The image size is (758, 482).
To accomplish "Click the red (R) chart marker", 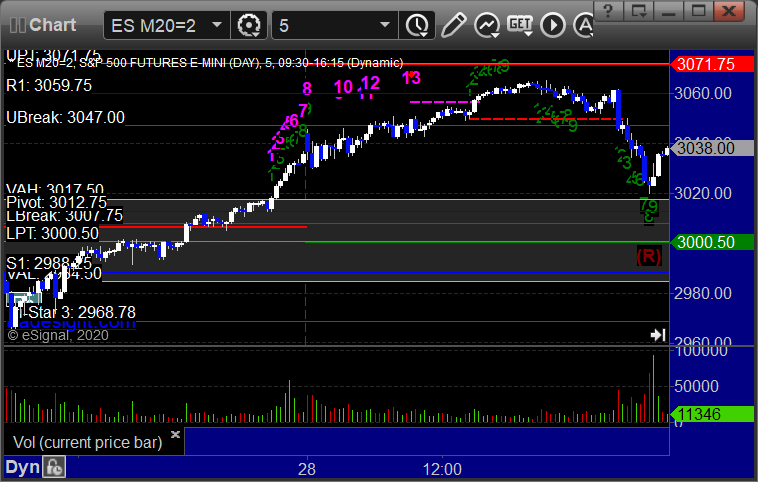I will tap(649, 256).
